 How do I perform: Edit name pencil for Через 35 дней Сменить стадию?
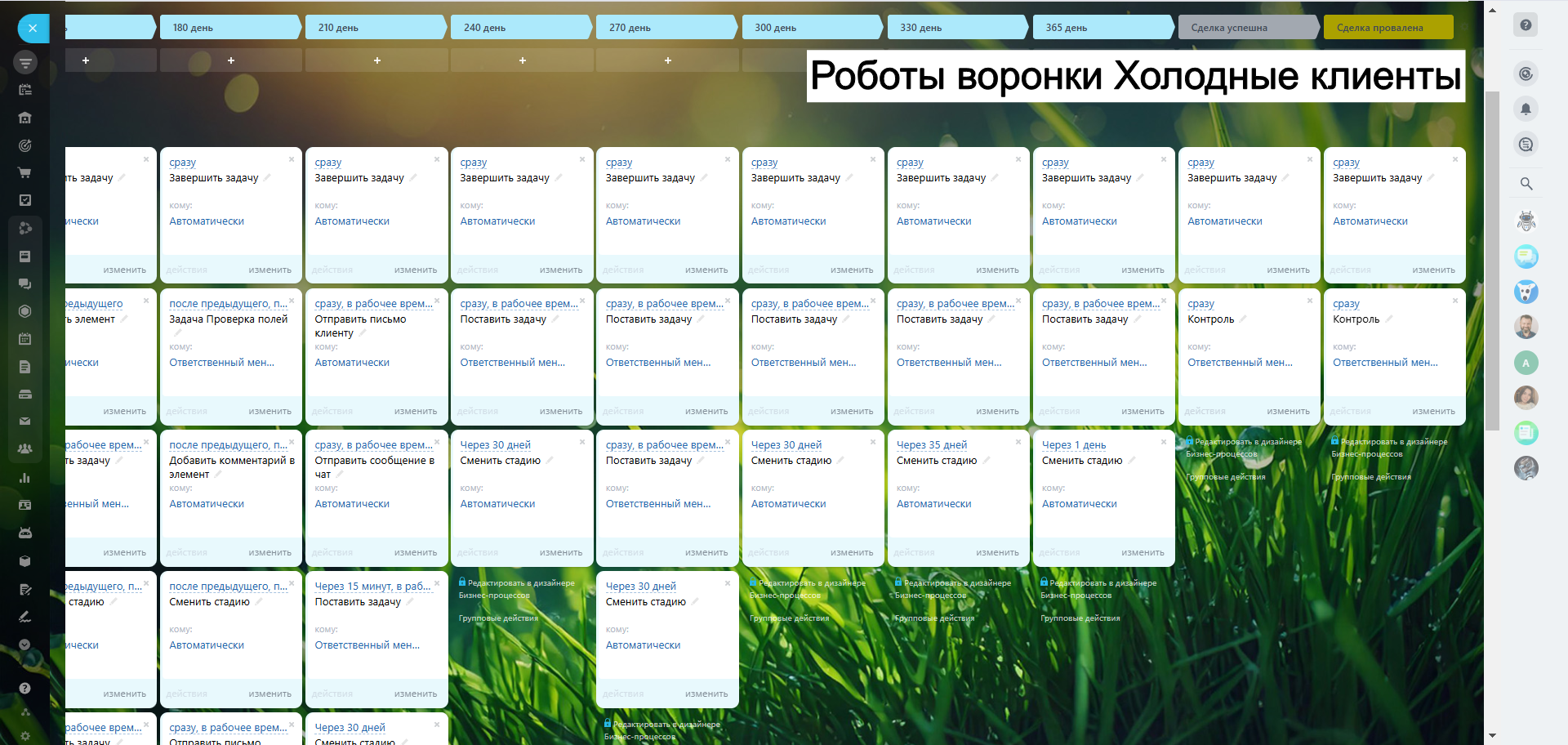(x=986, y=461)
